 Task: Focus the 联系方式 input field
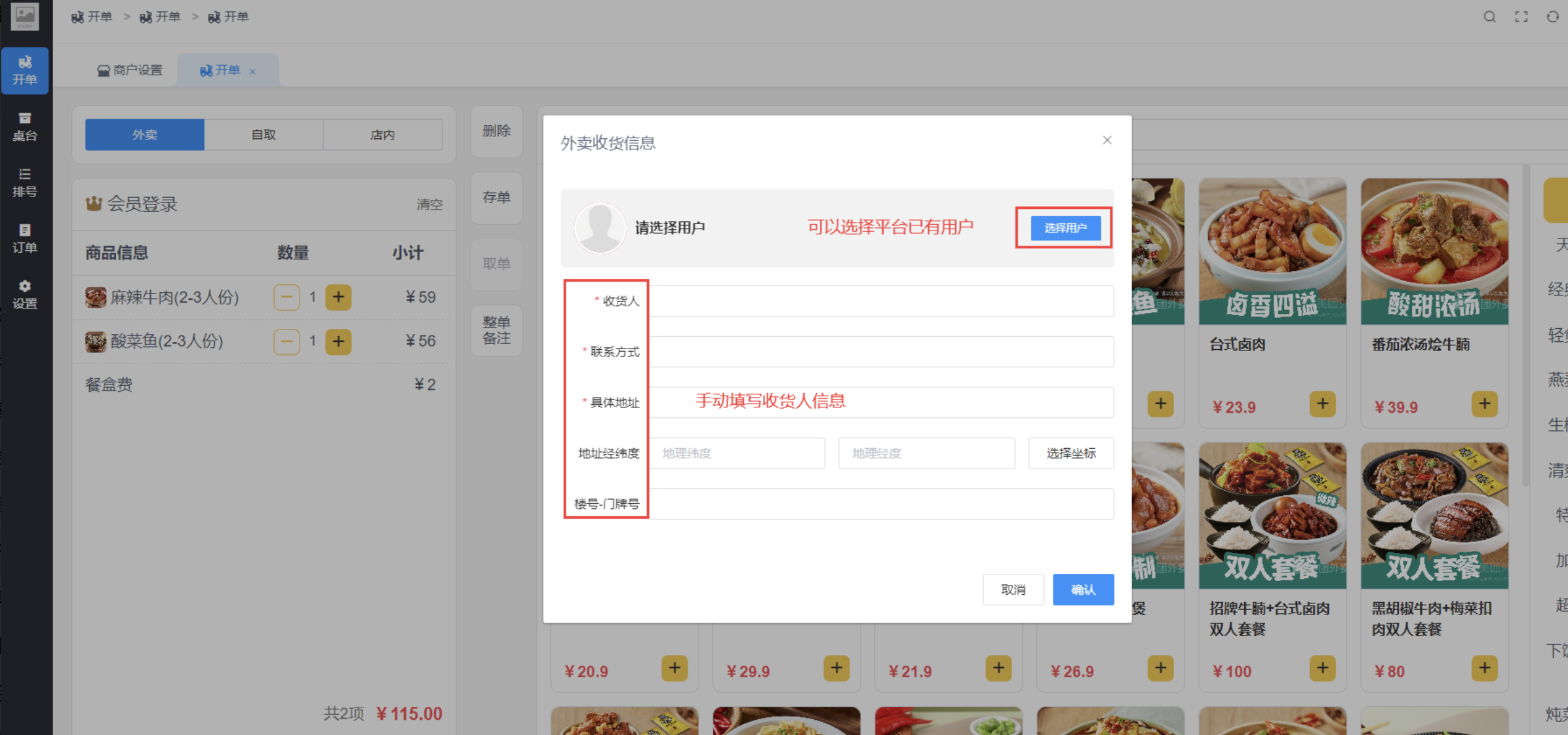click(881, 352)
